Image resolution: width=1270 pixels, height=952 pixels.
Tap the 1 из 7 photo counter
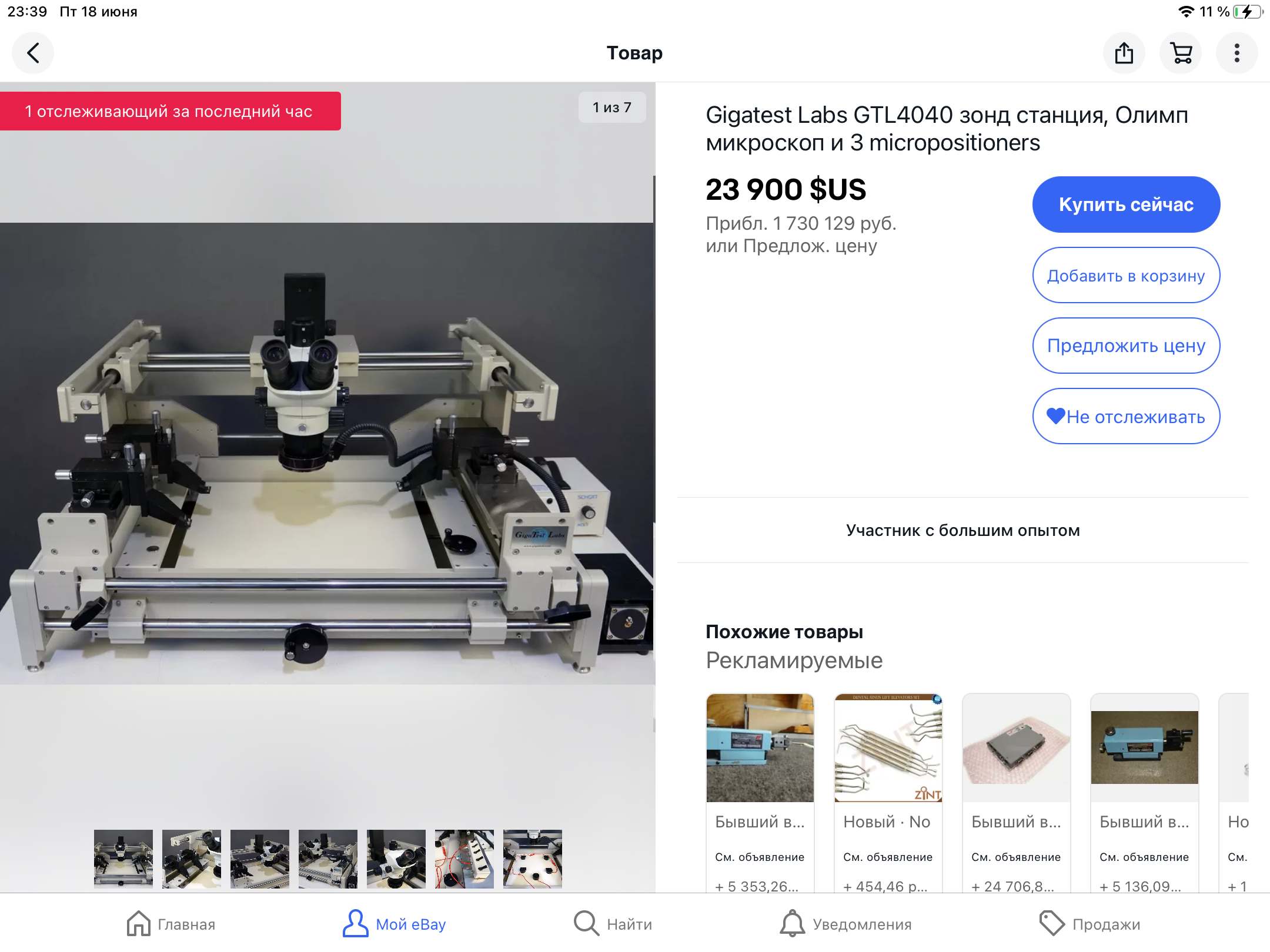point(612,108)
